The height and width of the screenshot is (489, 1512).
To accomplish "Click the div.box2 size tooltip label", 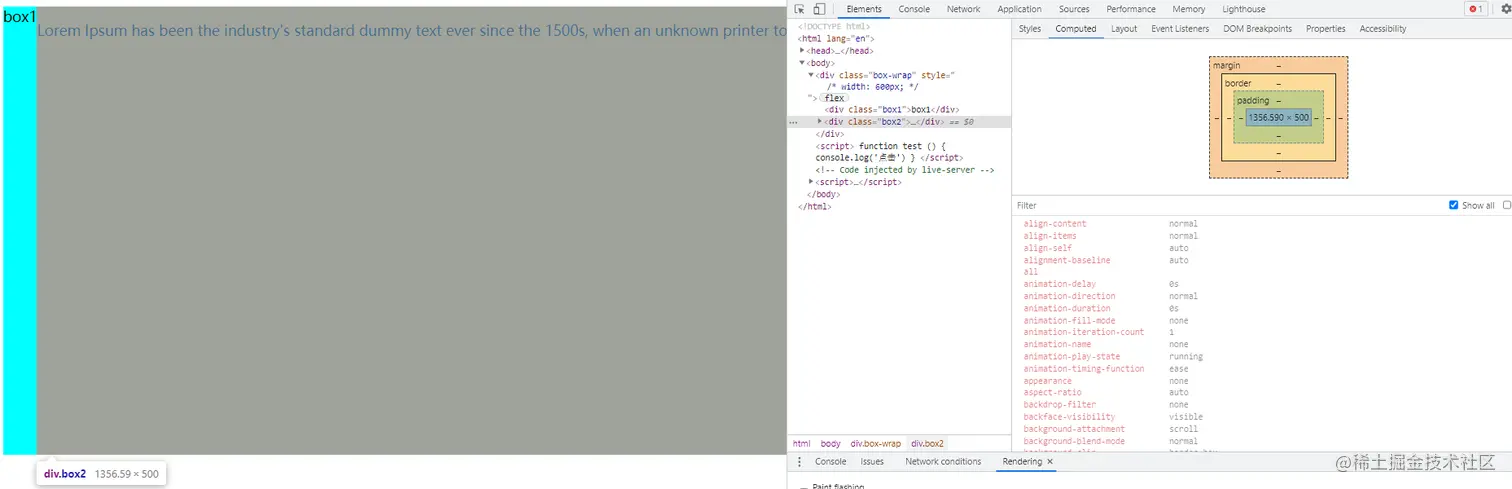I will (x=101, y=474).
